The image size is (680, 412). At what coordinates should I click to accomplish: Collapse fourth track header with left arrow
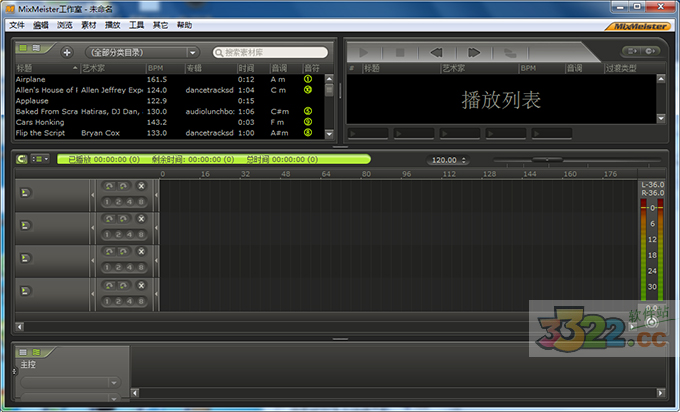pyautogui.click(x=92, y=294)
